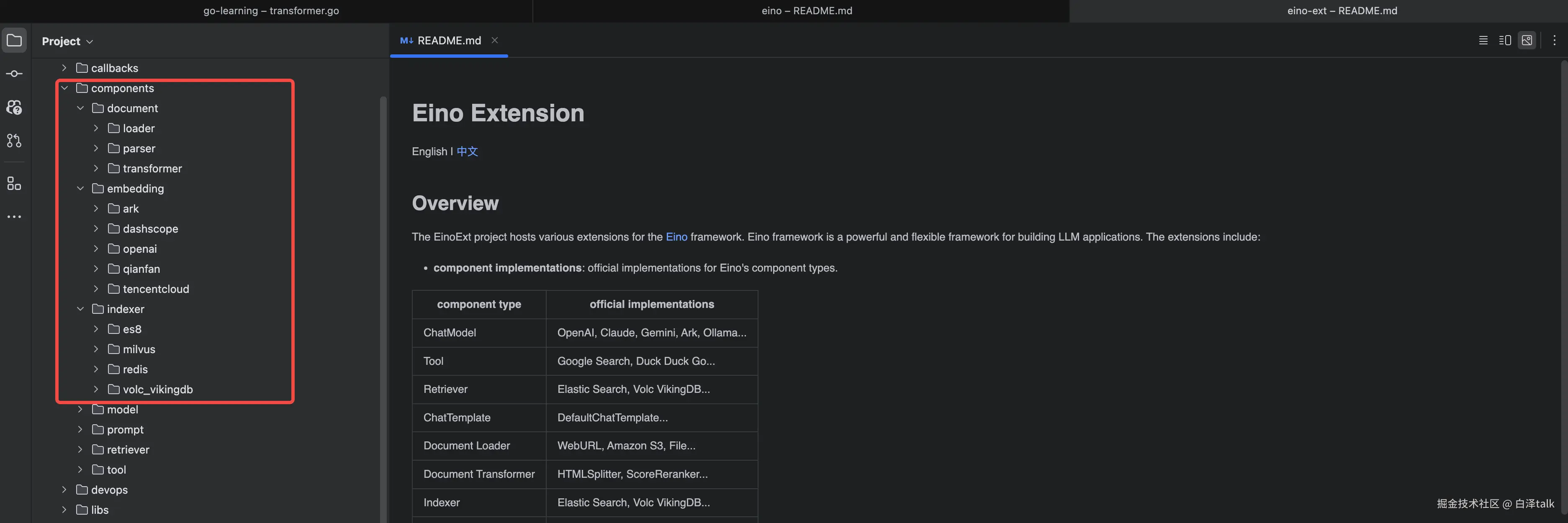
Task: Open the 中文 language link
Action: [467, 151]
